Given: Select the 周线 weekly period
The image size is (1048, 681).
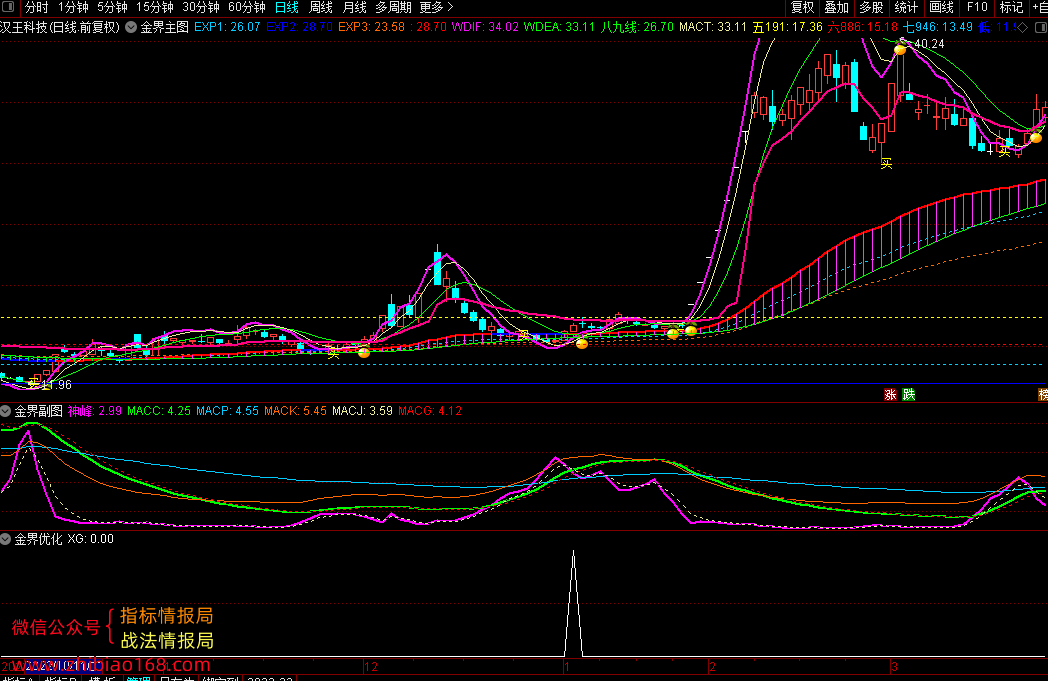Looking at the screenshot, I should pyautogui.click(x=321, y=7).
